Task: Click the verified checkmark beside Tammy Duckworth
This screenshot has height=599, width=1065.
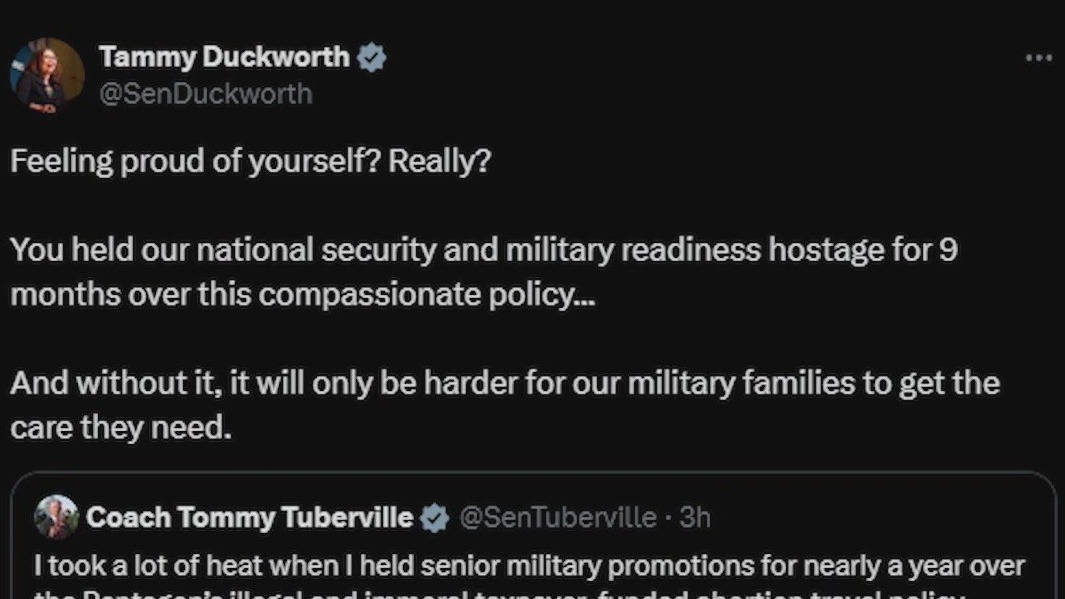Action: (371, 57)
